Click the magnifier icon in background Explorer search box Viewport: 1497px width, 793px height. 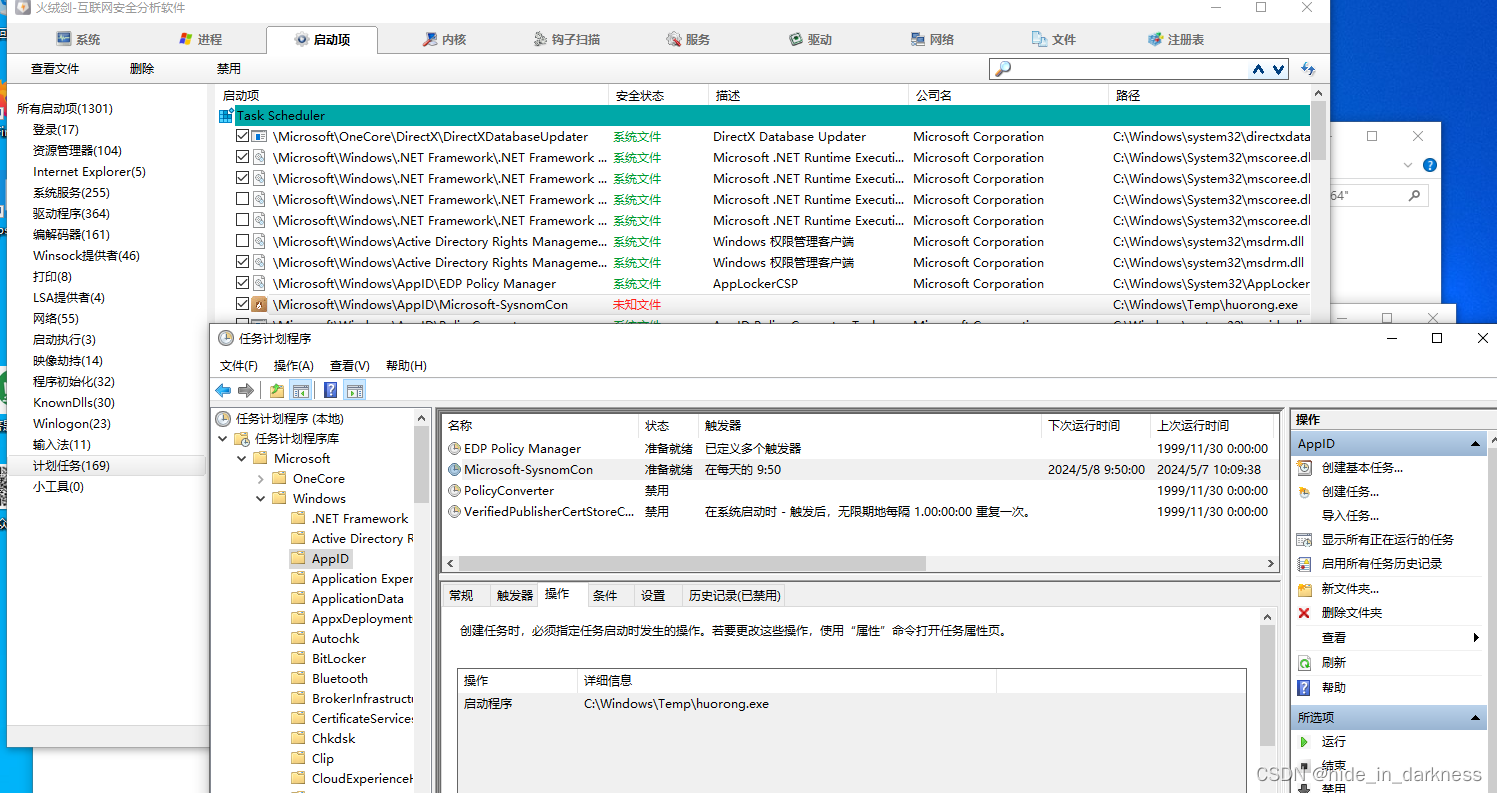pyautogui.click(x=1414, y=195)
